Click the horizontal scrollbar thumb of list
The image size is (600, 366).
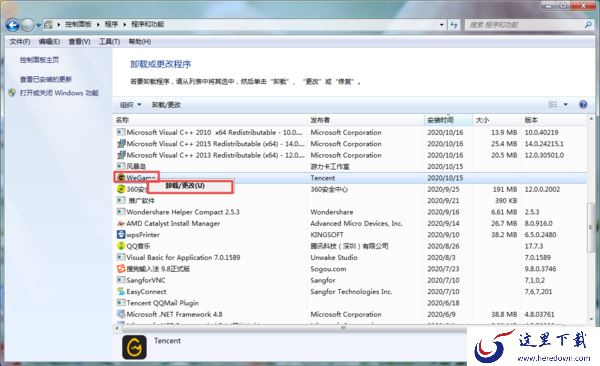(344, 328)
